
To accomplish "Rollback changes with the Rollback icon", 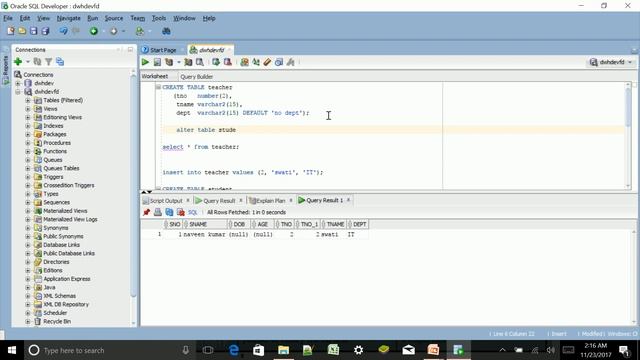I will (228, 62).
